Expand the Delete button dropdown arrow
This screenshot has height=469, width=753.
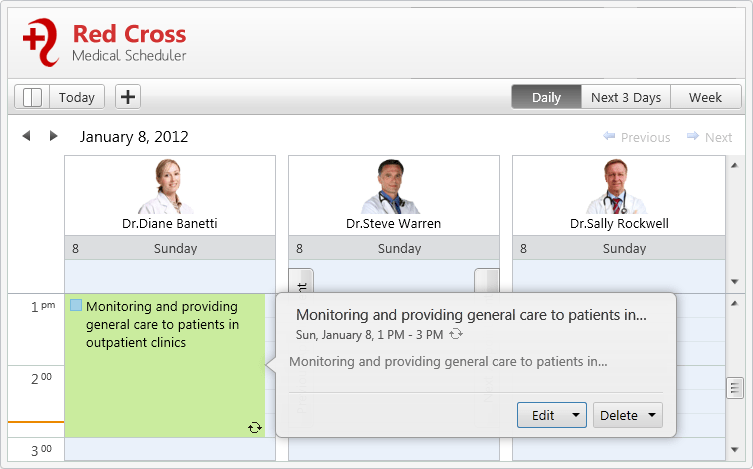[x=652, y=415]
